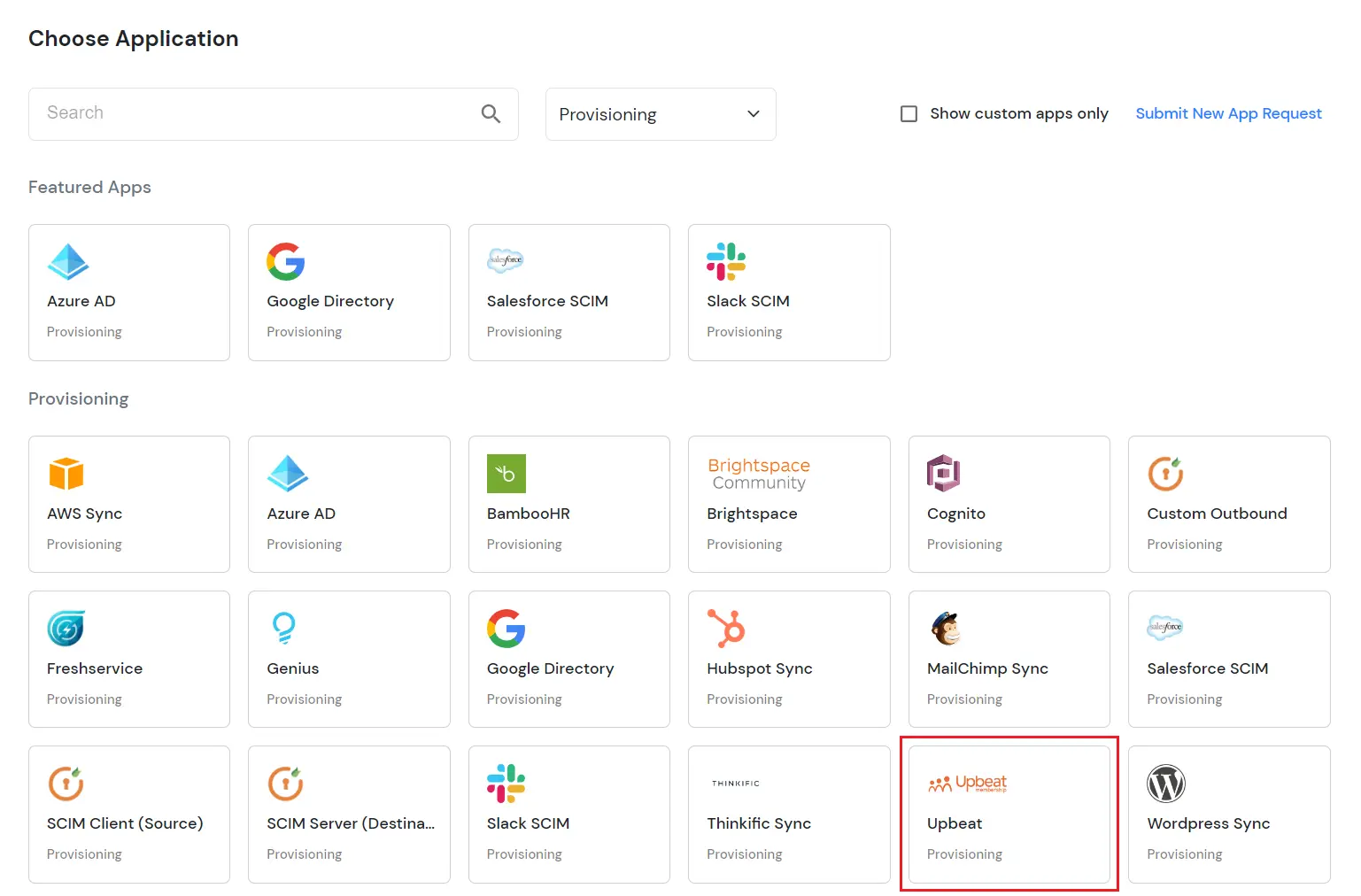1361x896 pixels.
Task: Click the SCIM Client (Source) title
Action: 125,823
